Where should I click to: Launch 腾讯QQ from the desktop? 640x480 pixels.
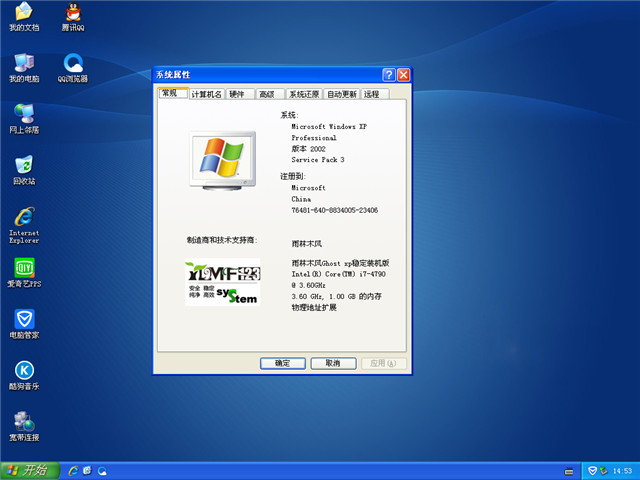click(73, 17)
